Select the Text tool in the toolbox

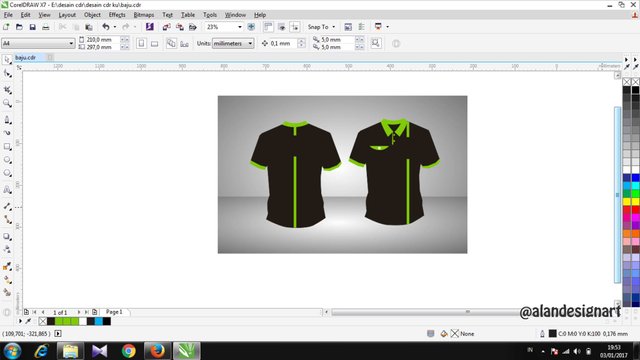click(7, 189)
